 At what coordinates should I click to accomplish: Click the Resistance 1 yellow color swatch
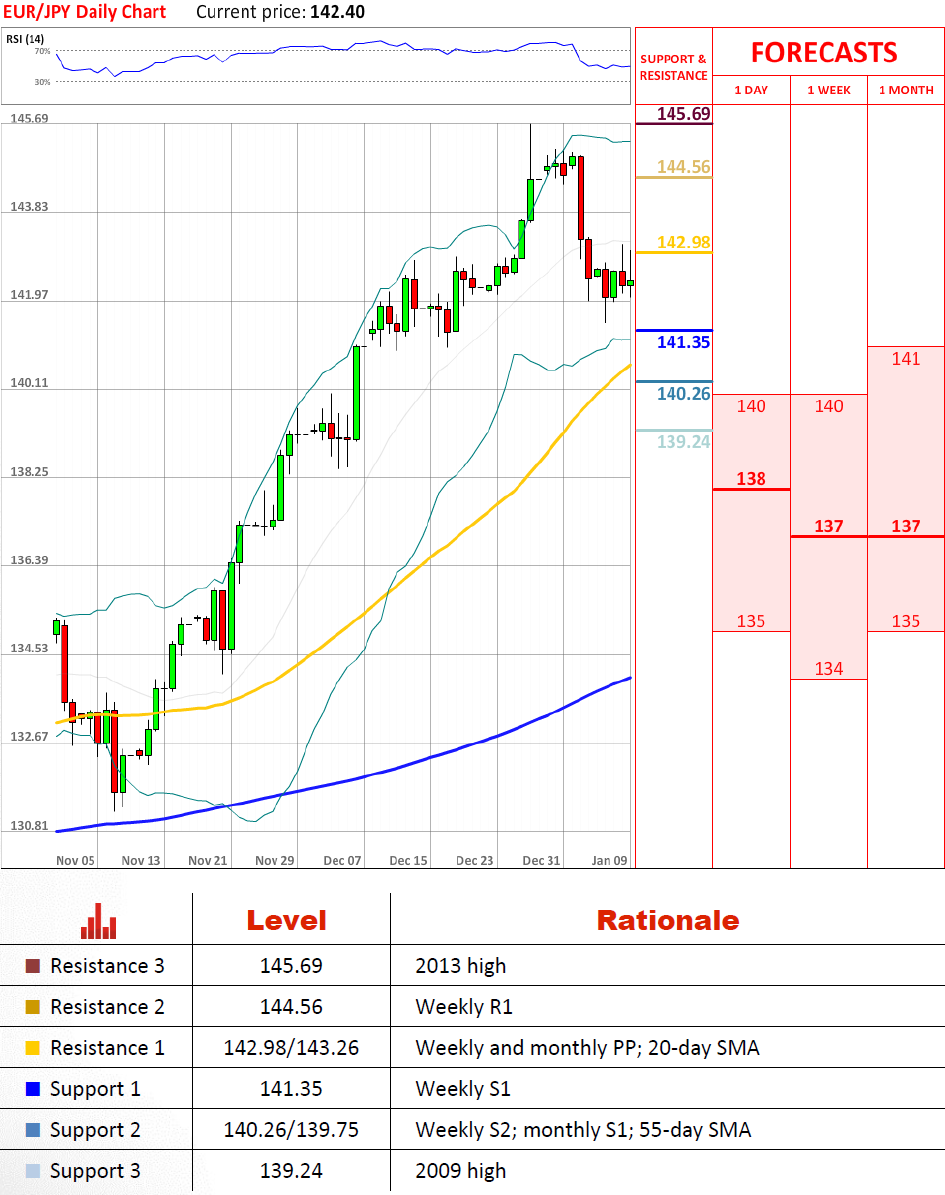tap(33, 1048)
